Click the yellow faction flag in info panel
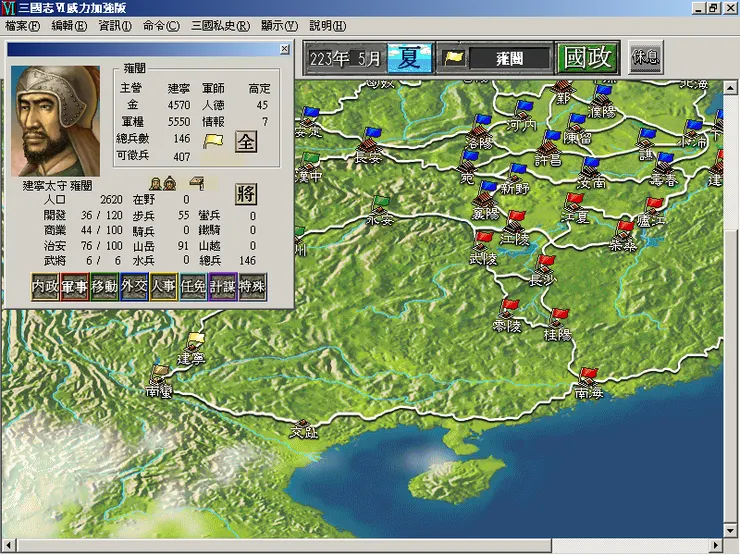The image size is (740, 555). pos(213,141)
